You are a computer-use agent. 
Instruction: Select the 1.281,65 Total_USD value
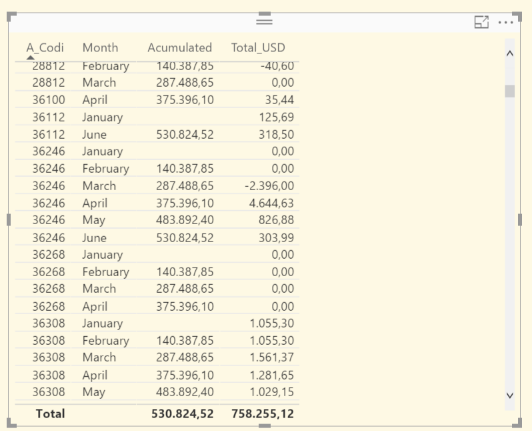272,375
